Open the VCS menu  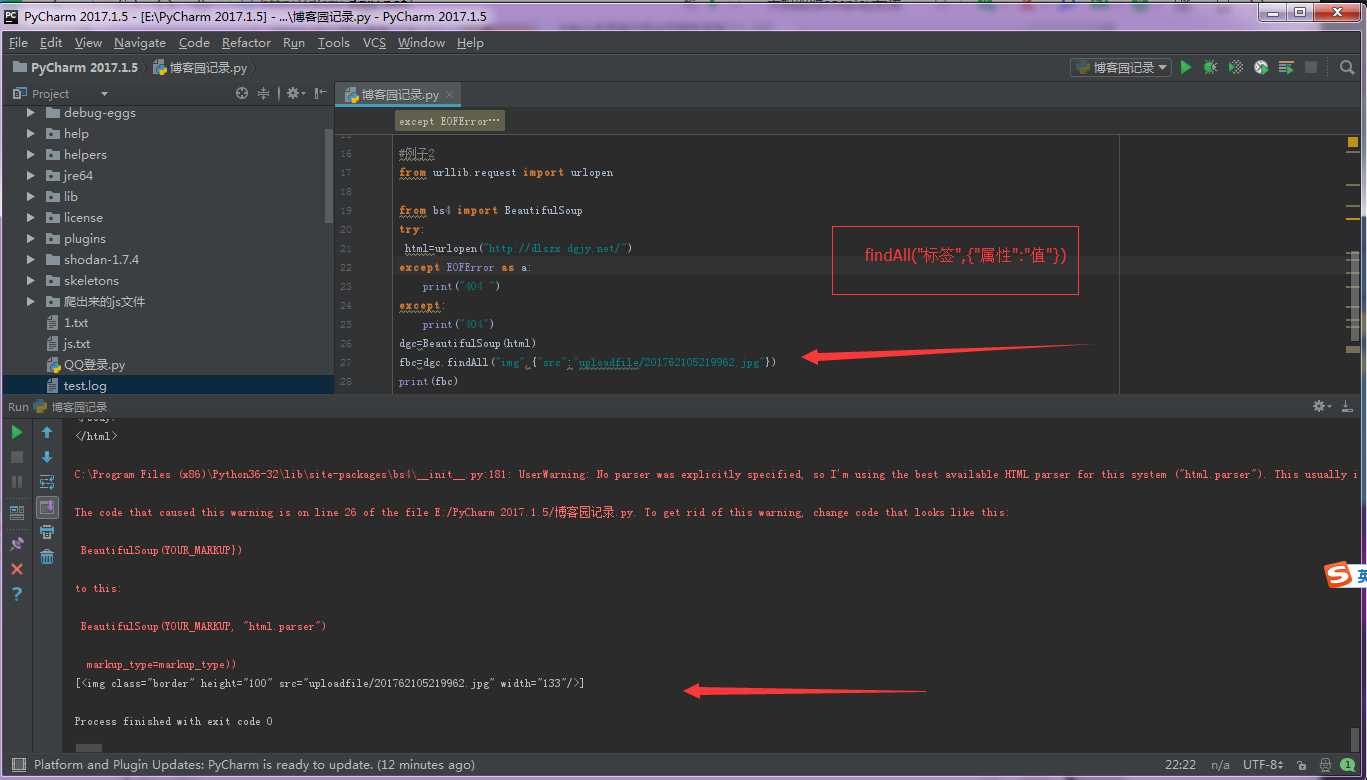374,42
